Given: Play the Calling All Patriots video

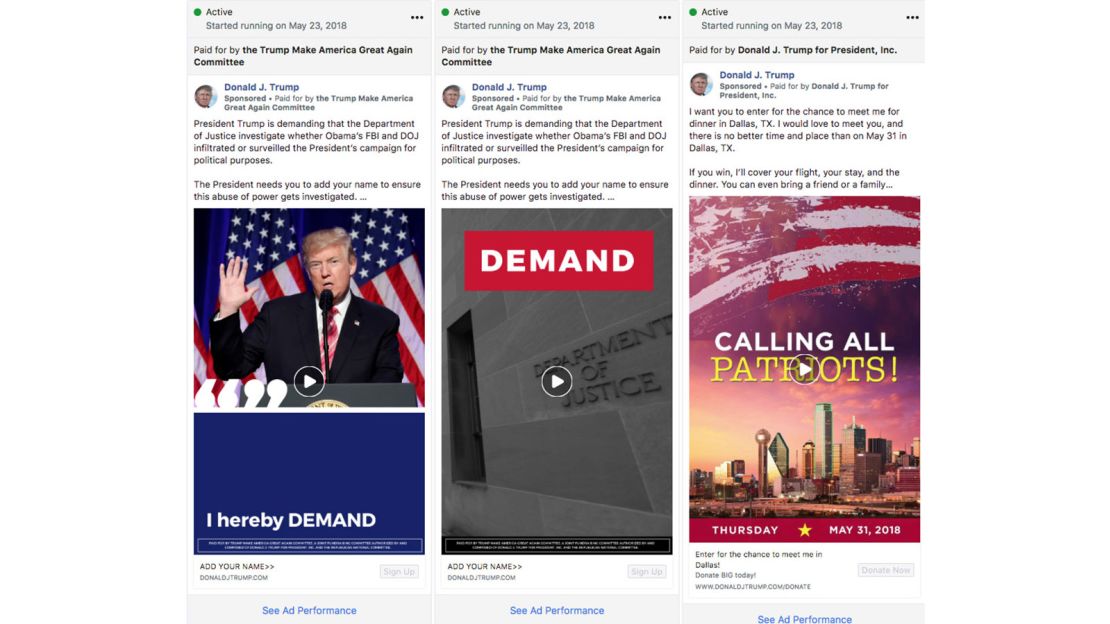Looking at the screenshot, I should tap(805, 369).
